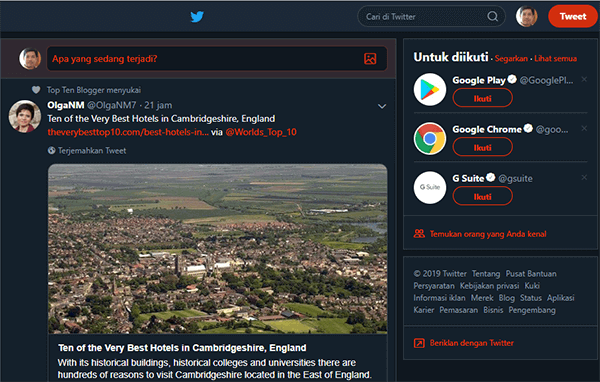The width and height of the screenshot is (600, 382).
Task: Open the link card title about Cambridgeshire hotels
Action: (x=182, y=348)
